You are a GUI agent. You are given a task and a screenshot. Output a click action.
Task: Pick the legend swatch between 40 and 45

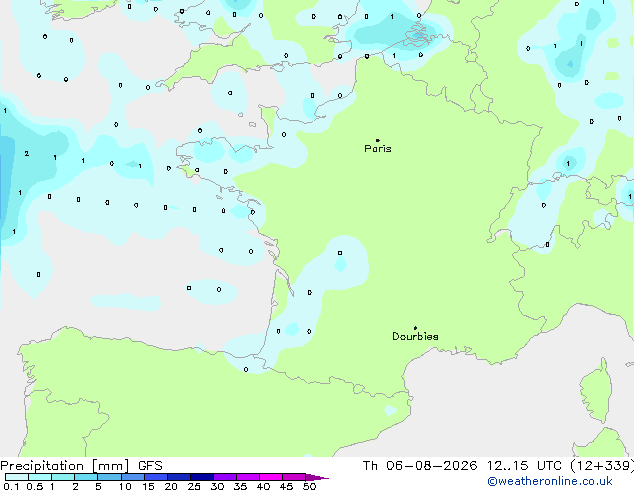pyautogui.click(x=271, y=477)
